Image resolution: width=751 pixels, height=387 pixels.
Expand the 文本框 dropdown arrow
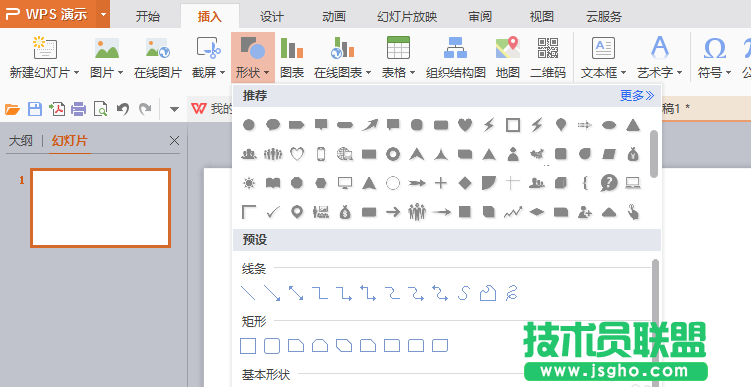click(x=623, y=73)
